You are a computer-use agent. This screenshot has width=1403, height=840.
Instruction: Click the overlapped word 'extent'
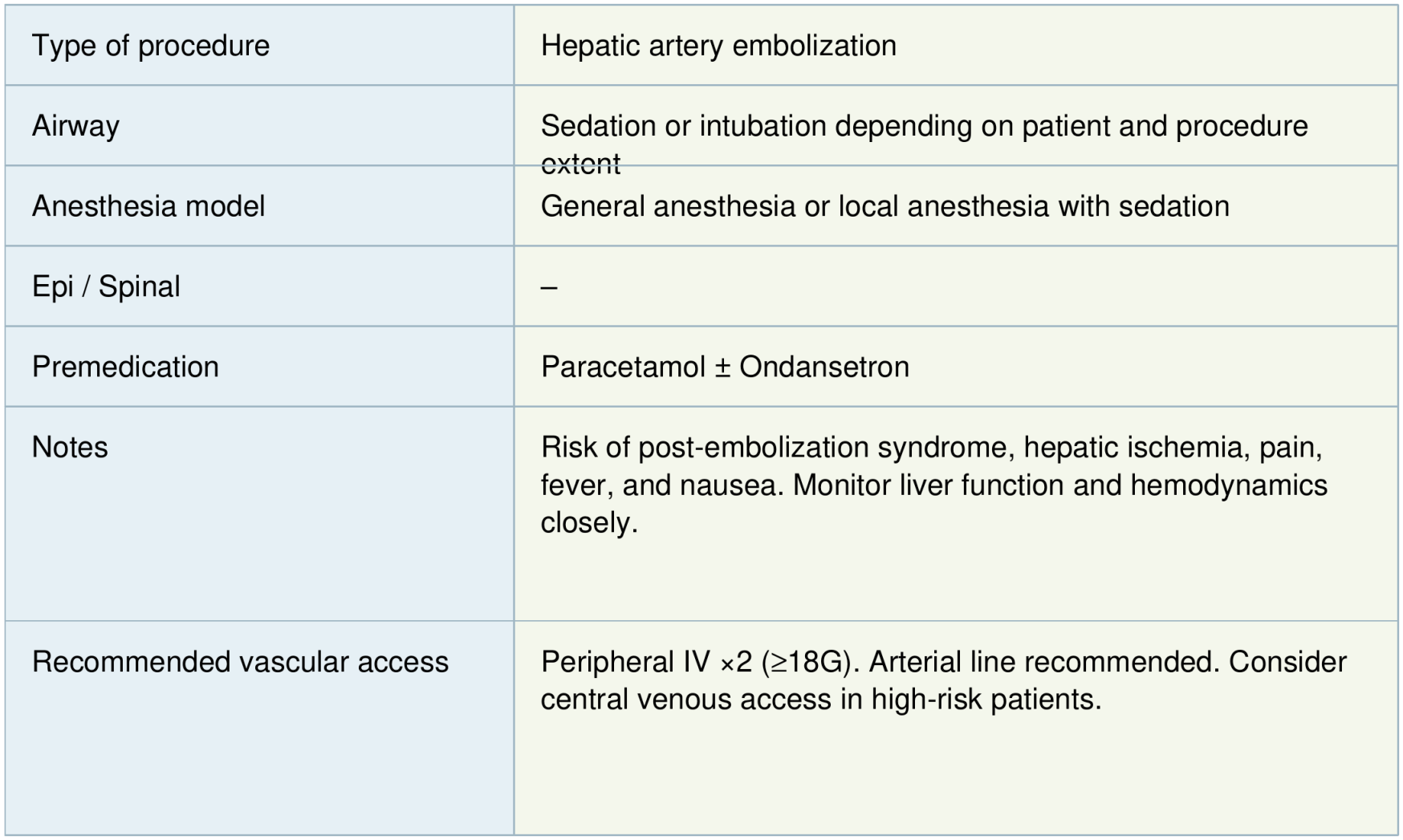580,164
